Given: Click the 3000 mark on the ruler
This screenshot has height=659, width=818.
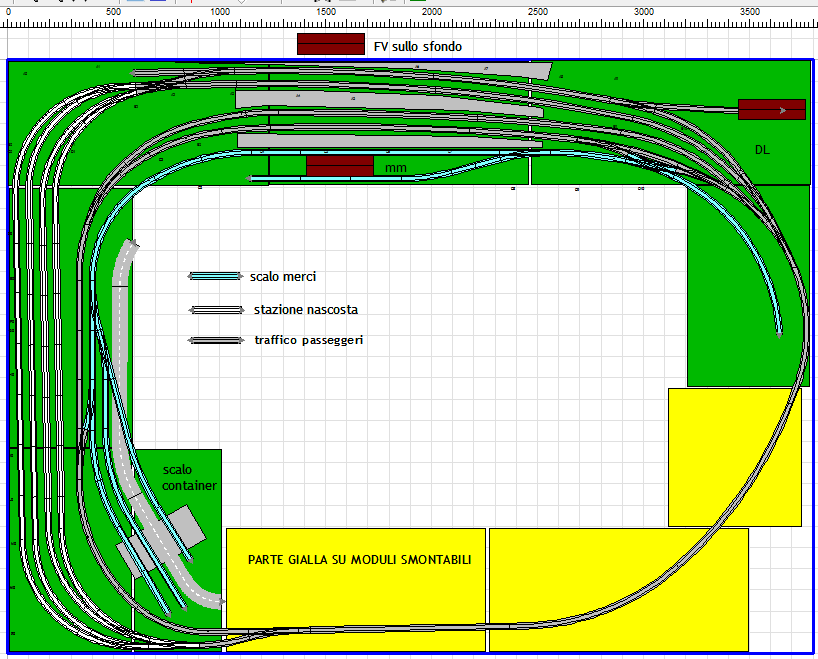Looking at the screenshot, I should [x=644, y=11].
